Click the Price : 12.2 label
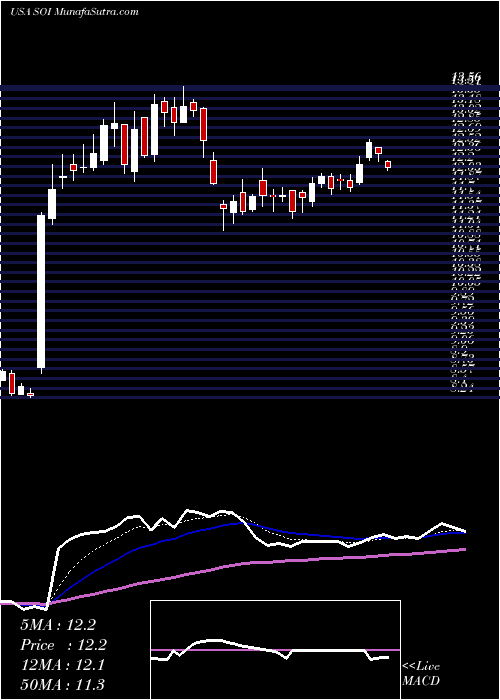Viewport: 500px width, 700px height. click(63, 645)
